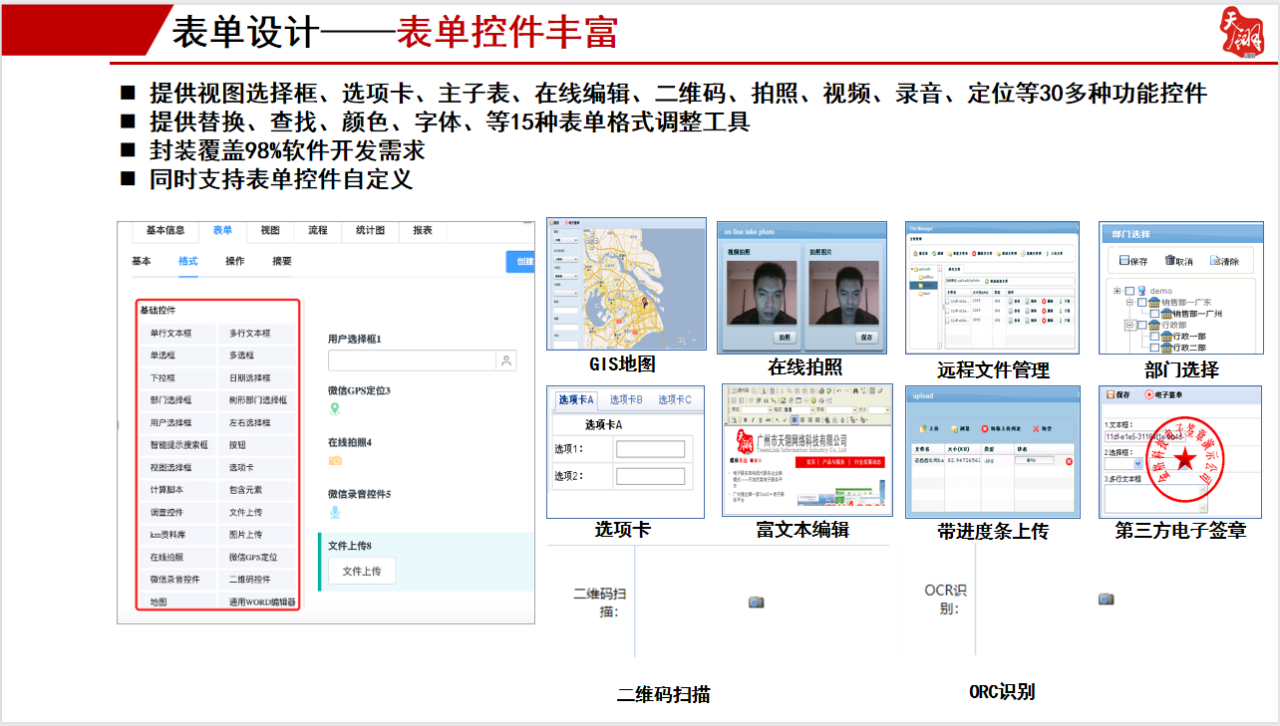Screen dimensions: 1280x726
Task: Click the 0% progress bar in the upload list
Action: tap(1037, 462)
